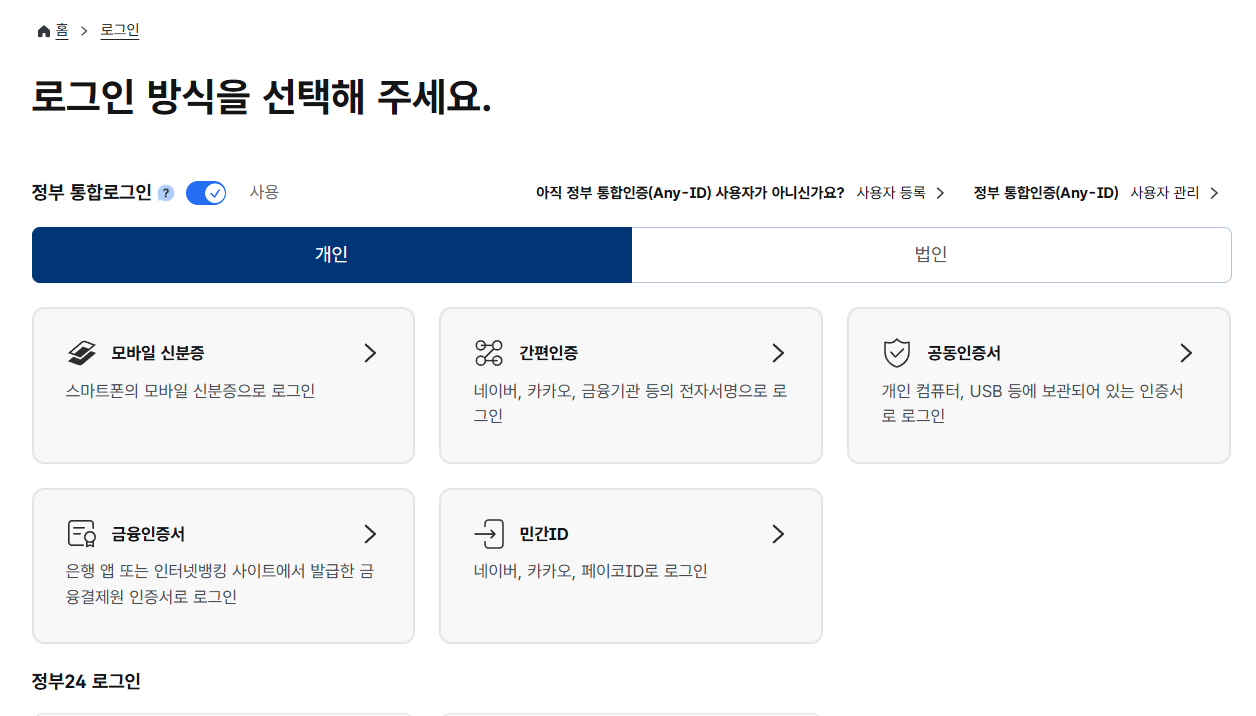Choose the 민간ID login title
Viewport: 1256px width, 716px height.
(544, 534)
